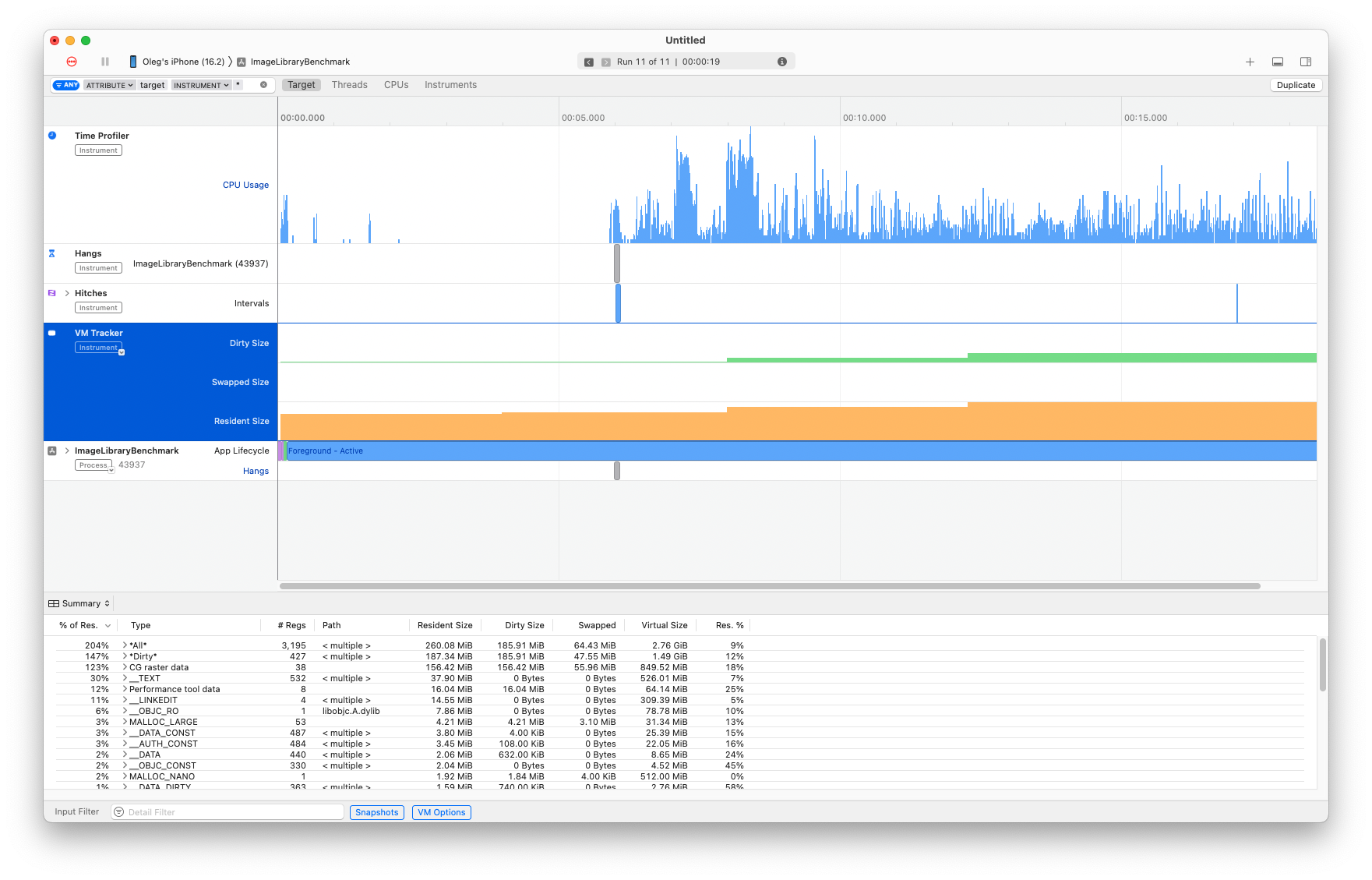Click the ImageLibraryBenchmark process track icon
Screen dimensions: 1372x880
click(x=52, y=451)
